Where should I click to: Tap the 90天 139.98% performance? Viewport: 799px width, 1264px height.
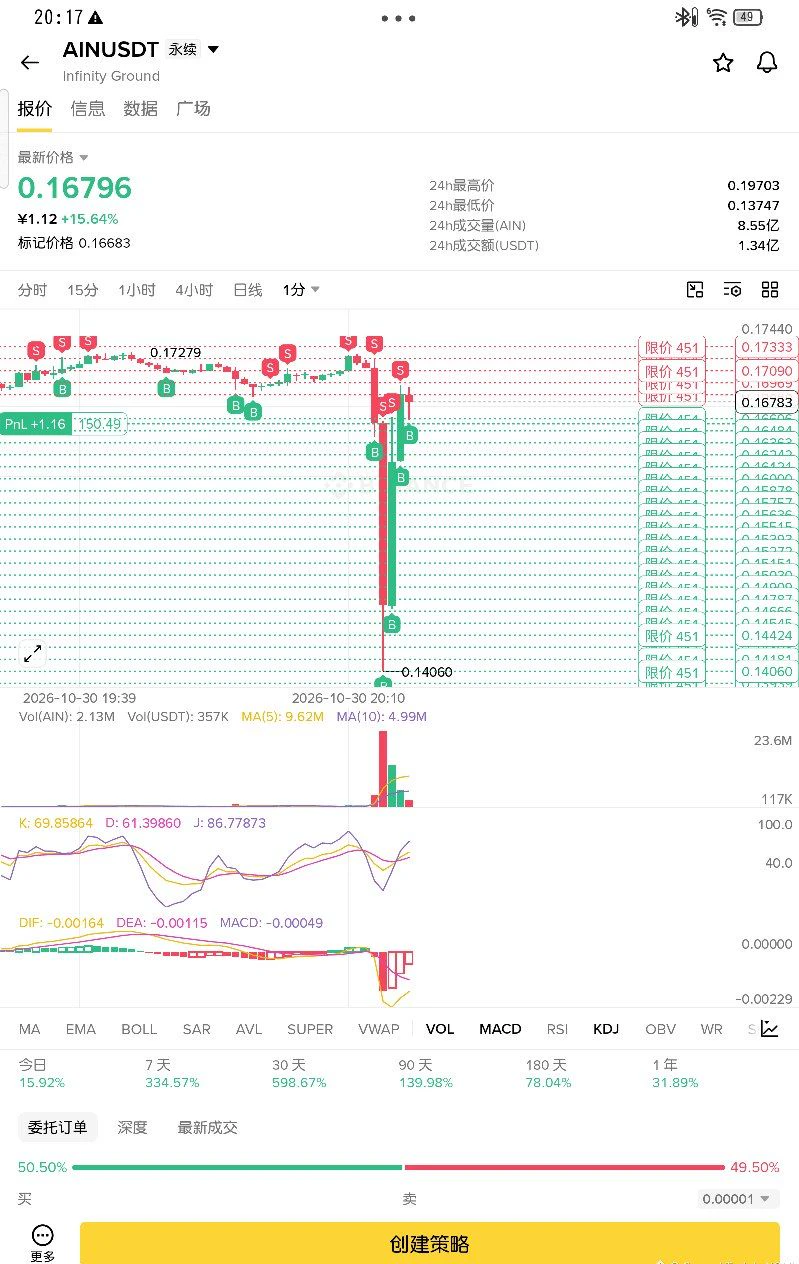pos(426,1074)
